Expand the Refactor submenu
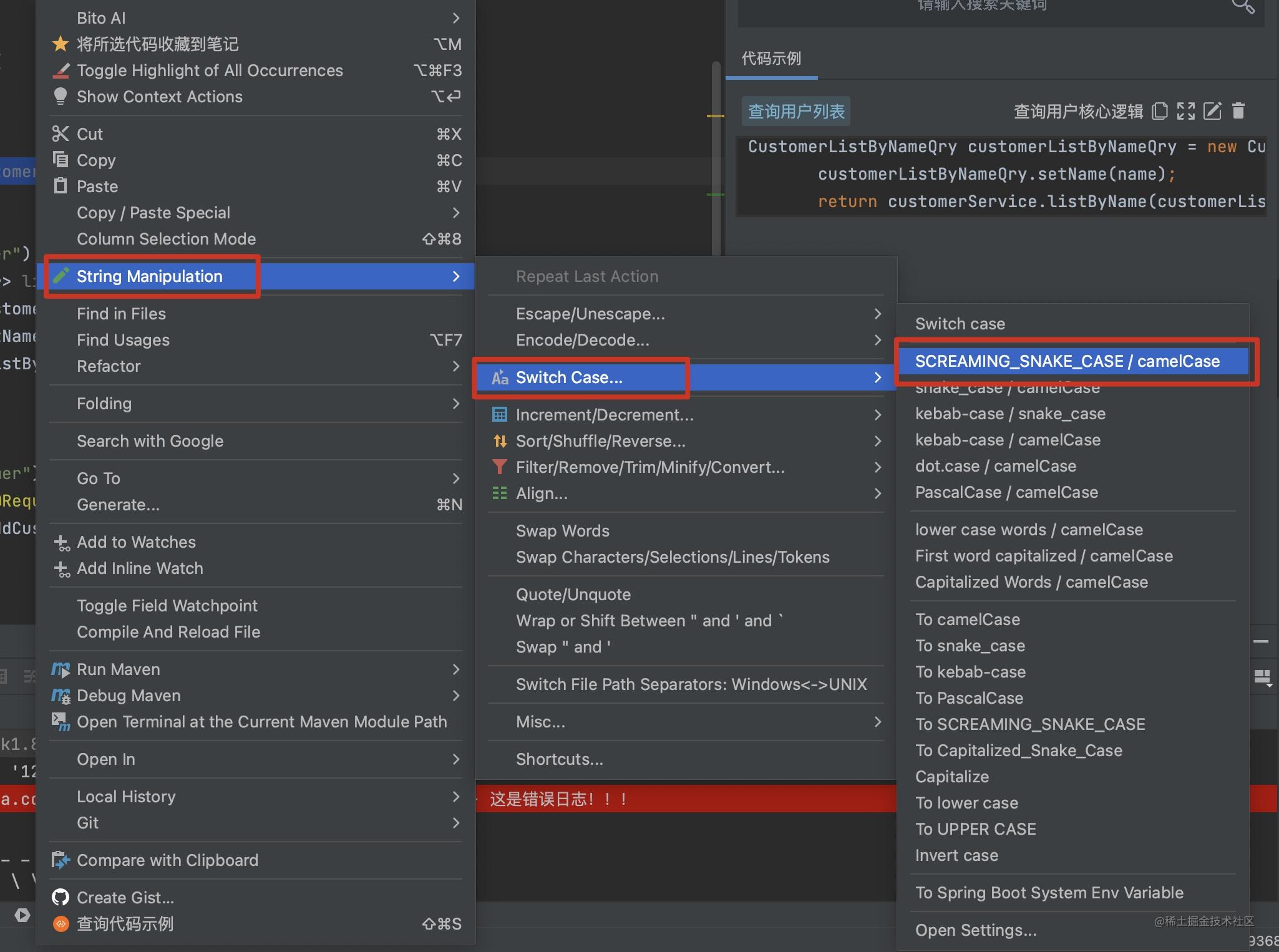The image size is (1279, 952). 456,366
